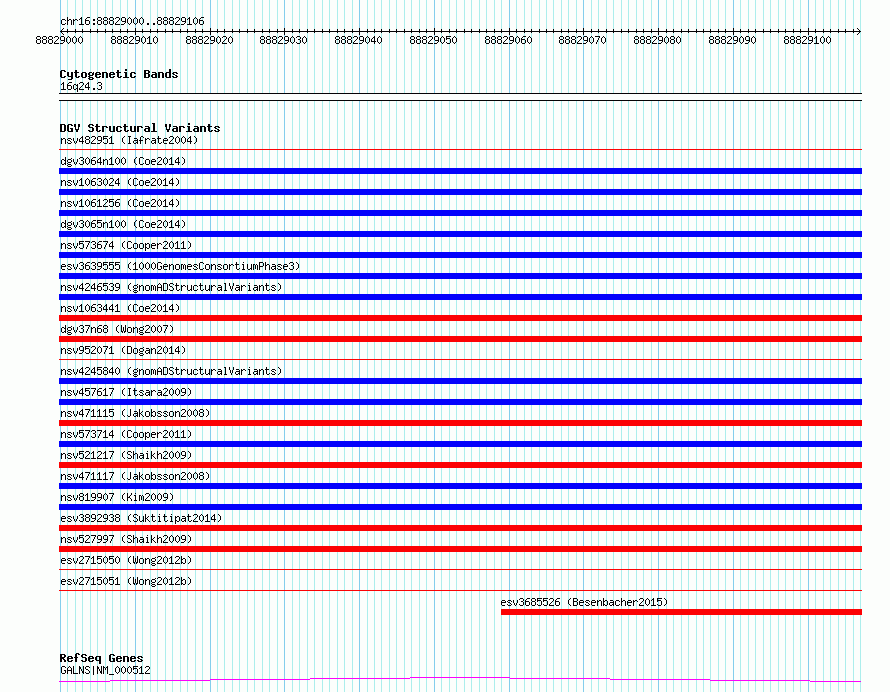Open variant nsv952071 (Dogan2014)
The width and height of the screenshot is (890, 692).
(123, 350)
